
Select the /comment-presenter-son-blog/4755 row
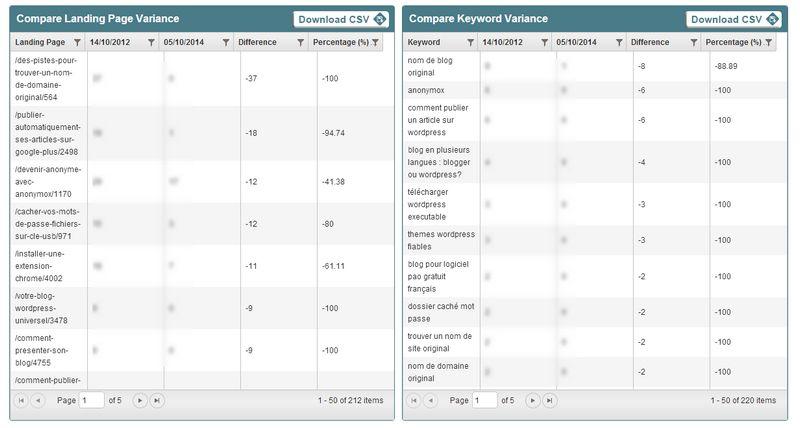[202, 350]
